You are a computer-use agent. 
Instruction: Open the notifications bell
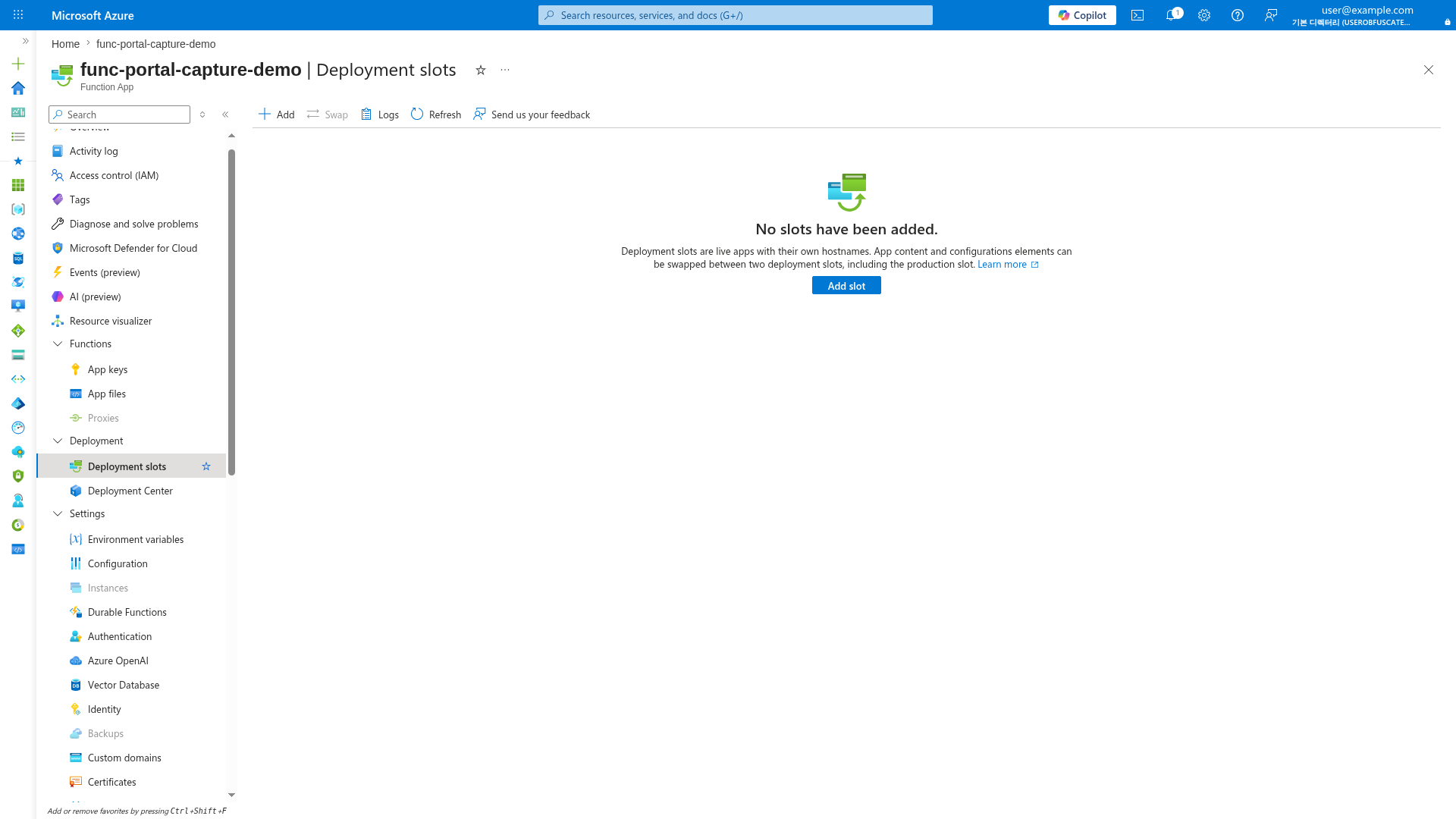[x=1172, y=15]
